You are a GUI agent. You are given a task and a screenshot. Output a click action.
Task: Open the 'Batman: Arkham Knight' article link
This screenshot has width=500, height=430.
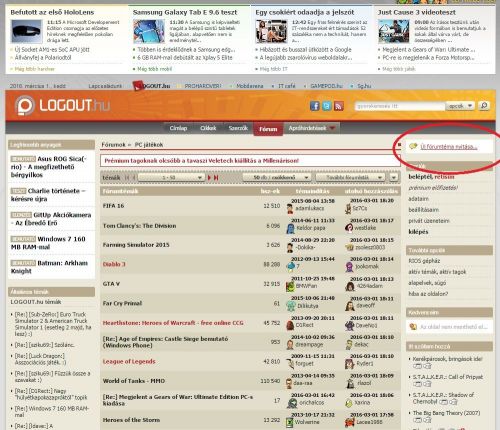click(x=49, y=267)
